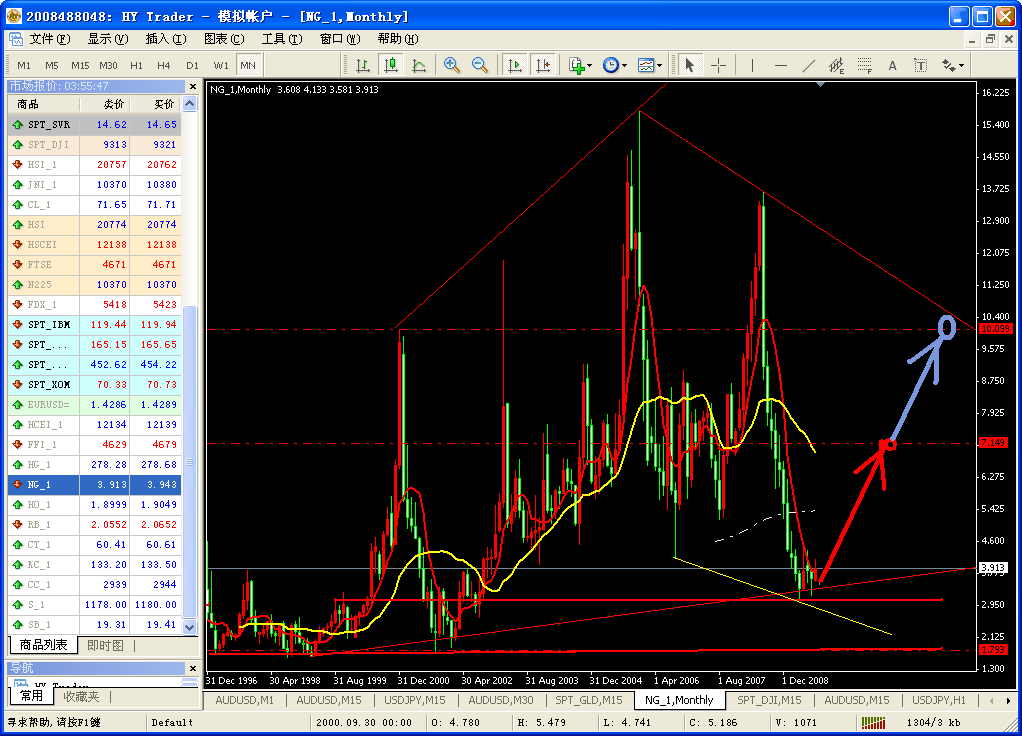Screen dimensions: 1022x736
Task: Set timeframe to H4
Action: click(x=164, y=65)
